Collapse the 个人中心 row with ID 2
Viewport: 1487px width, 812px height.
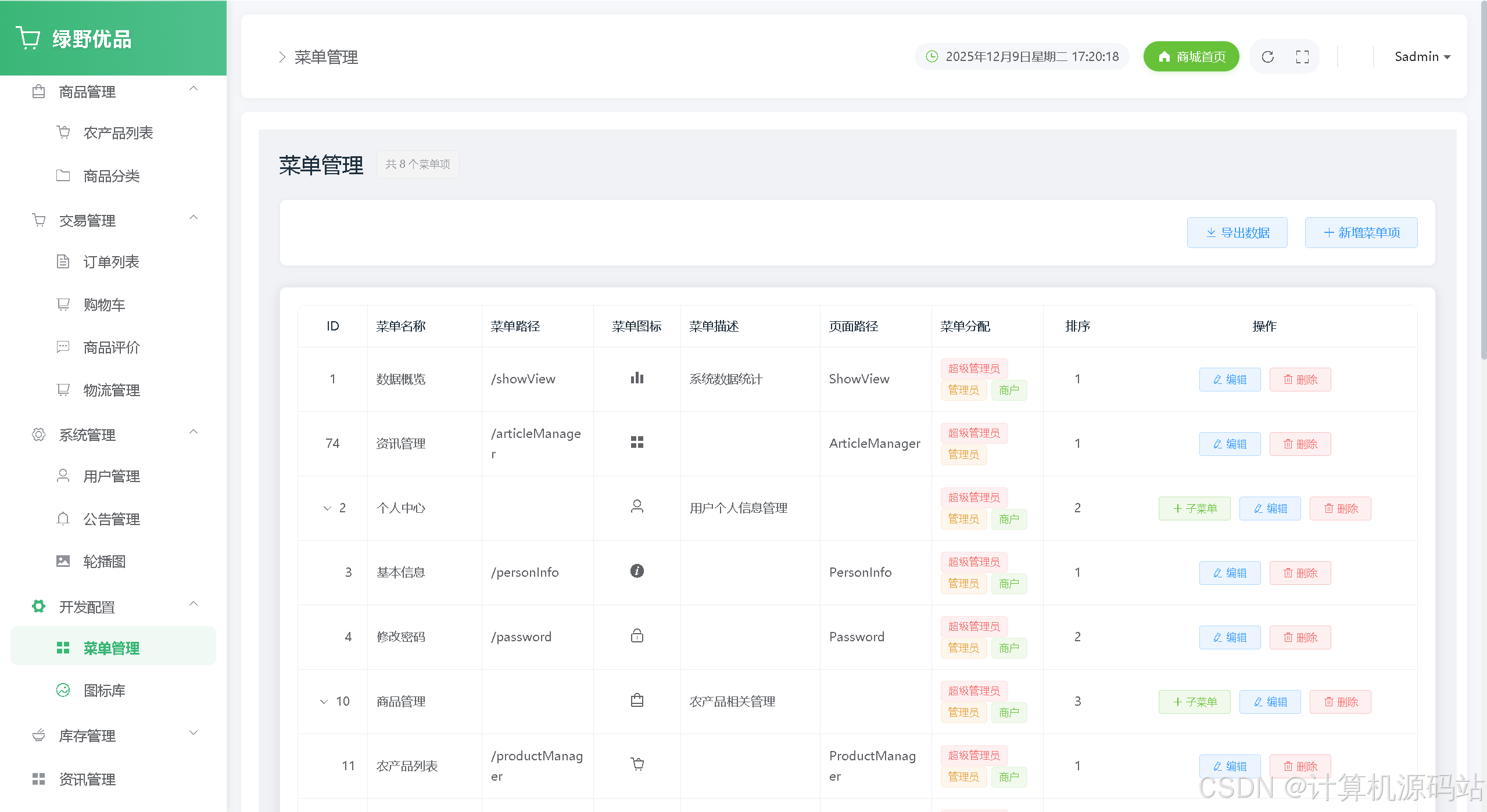pyautogui.click(x=327, y=508)
